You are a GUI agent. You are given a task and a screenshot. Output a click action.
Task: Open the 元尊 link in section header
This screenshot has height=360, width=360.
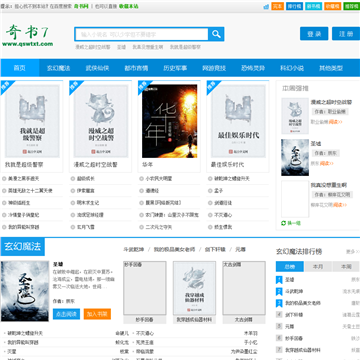point(240,249)
